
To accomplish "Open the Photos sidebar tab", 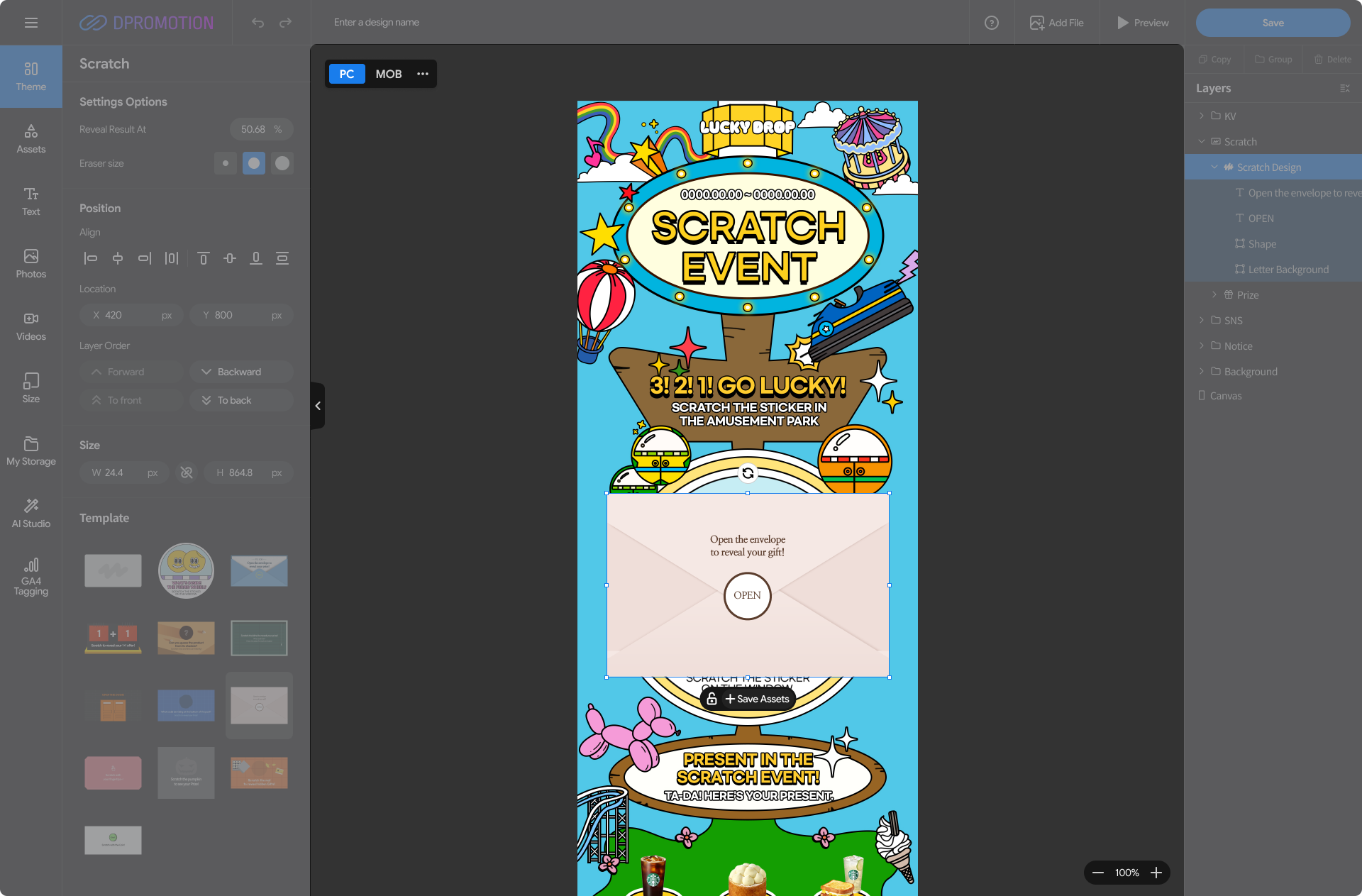I will pos(31,262).
